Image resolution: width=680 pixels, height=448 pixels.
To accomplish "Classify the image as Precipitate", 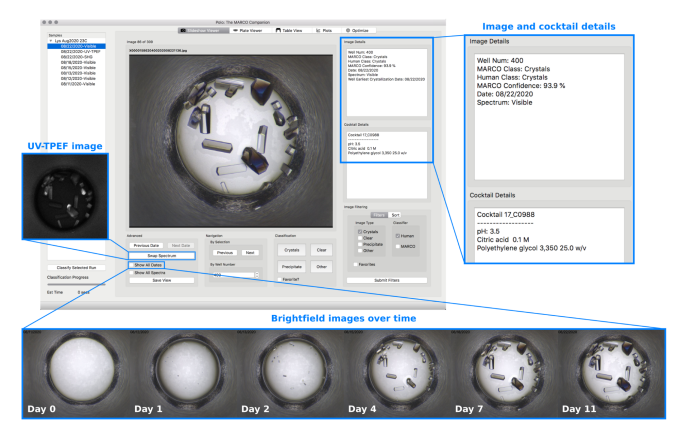I will click(292, 266).
